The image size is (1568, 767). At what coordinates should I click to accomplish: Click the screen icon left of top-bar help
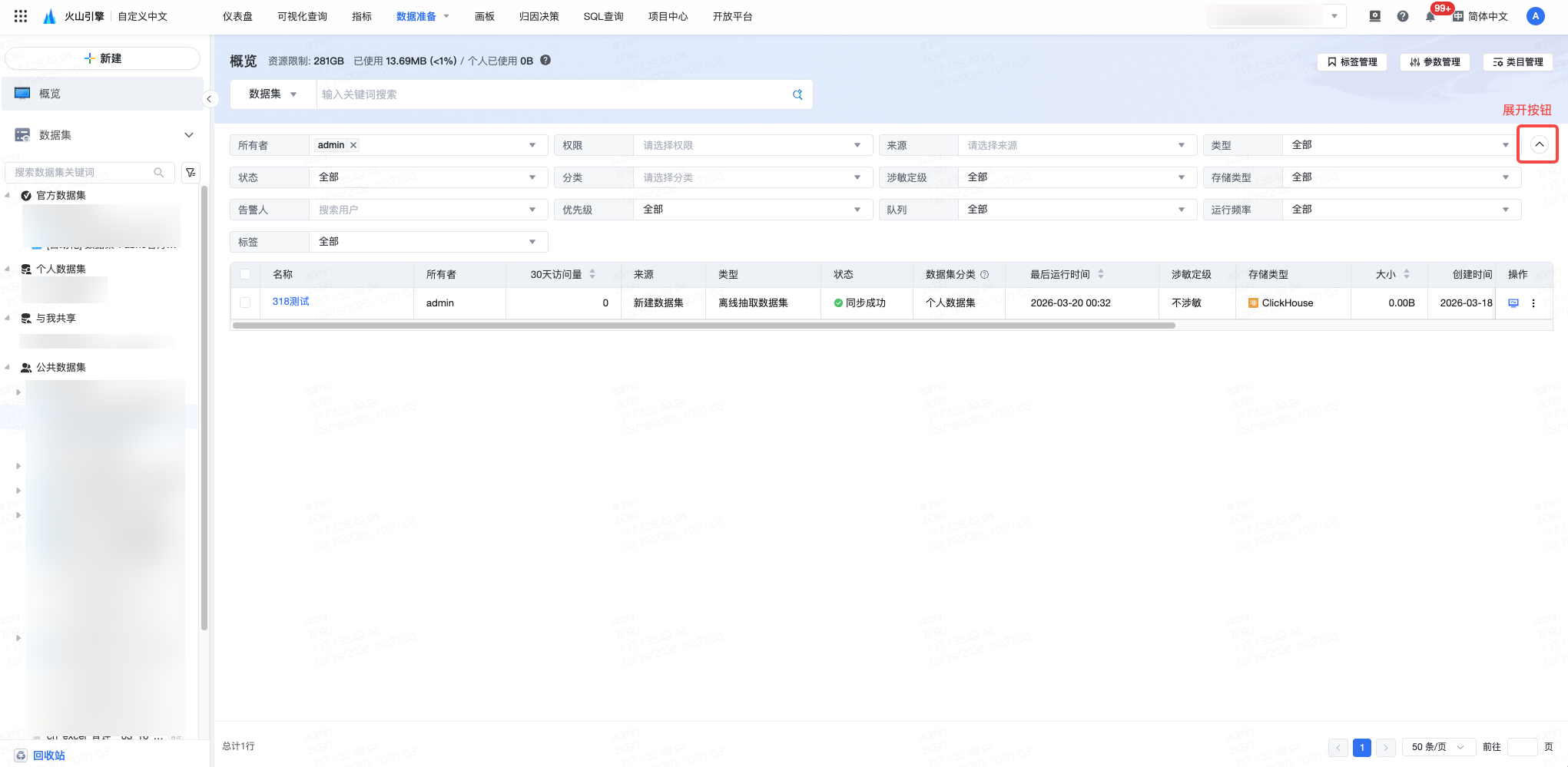1375,16
